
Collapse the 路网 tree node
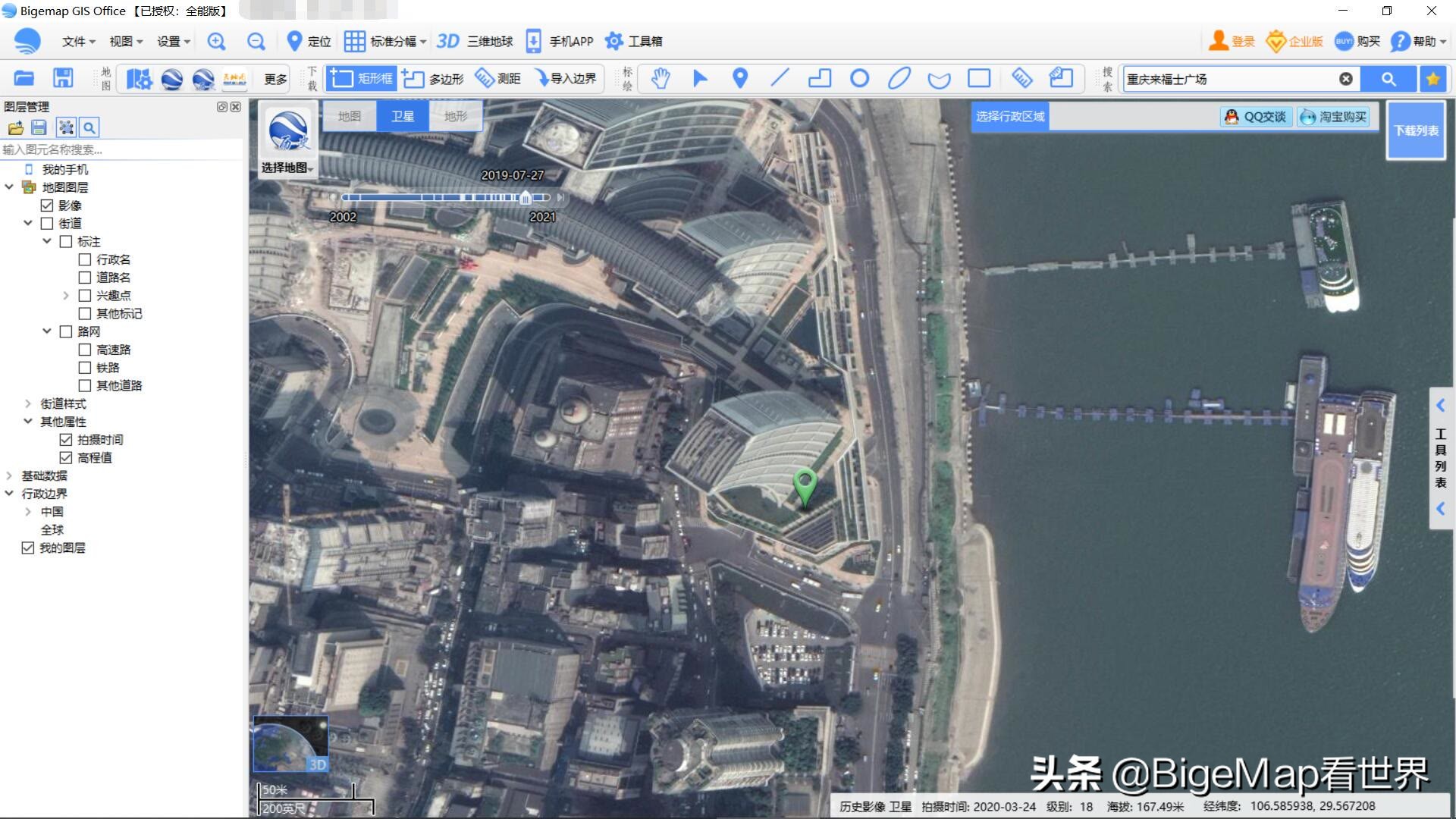(x=47, y=331)
